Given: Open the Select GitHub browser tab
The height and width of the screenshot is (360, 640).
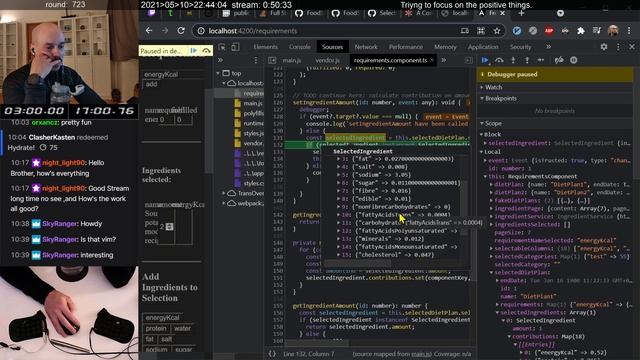Looking at the screenshot, I should coord(381,13).
